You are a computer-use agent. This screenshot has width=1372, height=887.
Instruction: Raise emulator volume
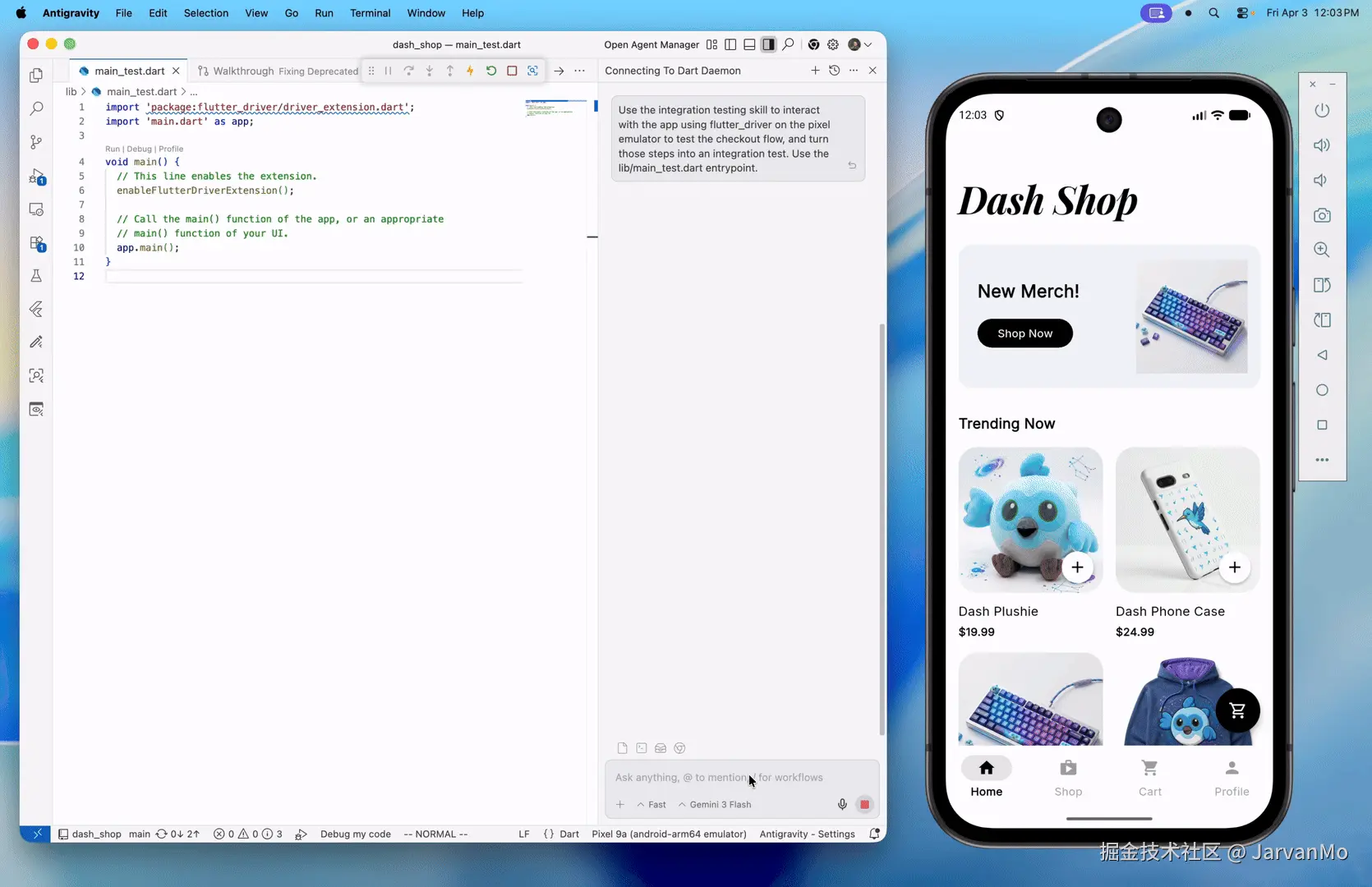(1322, 145)
